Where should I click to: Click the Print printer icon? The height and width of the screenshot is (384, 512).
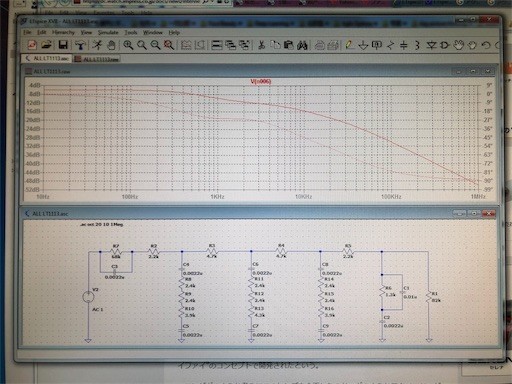click(320, 45)
